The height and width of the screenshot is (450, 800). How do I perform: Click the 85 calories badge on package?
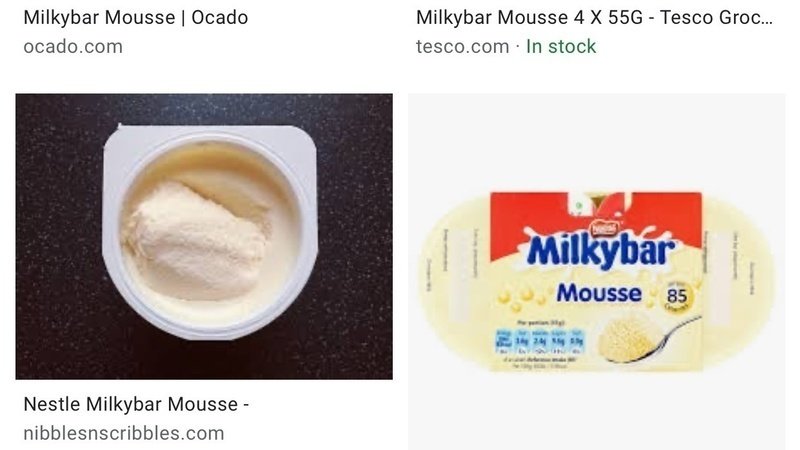[x=677, y=295]
